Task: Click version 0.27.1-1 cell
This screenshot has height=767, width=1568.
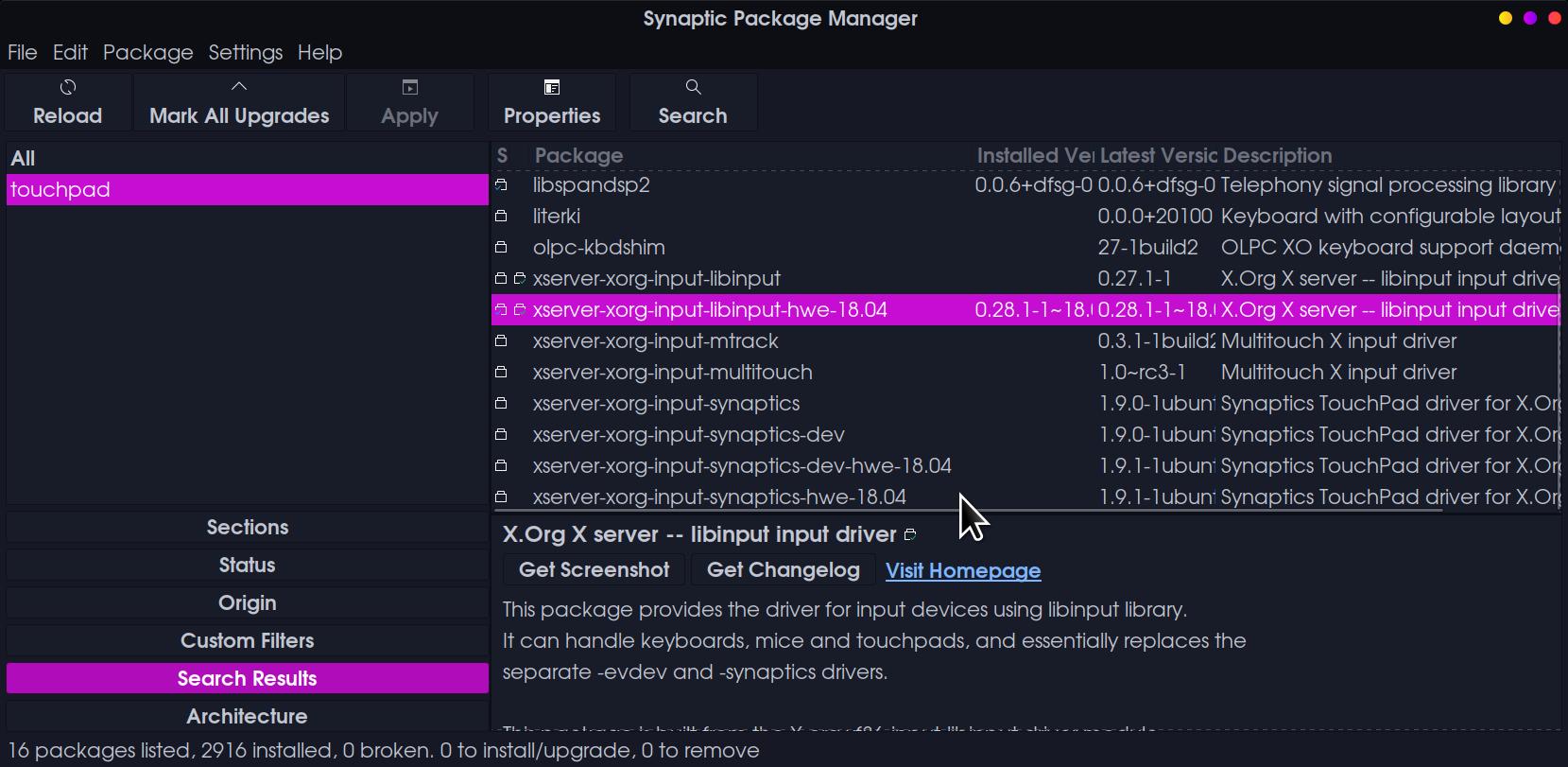Action: pos(1134,278)
